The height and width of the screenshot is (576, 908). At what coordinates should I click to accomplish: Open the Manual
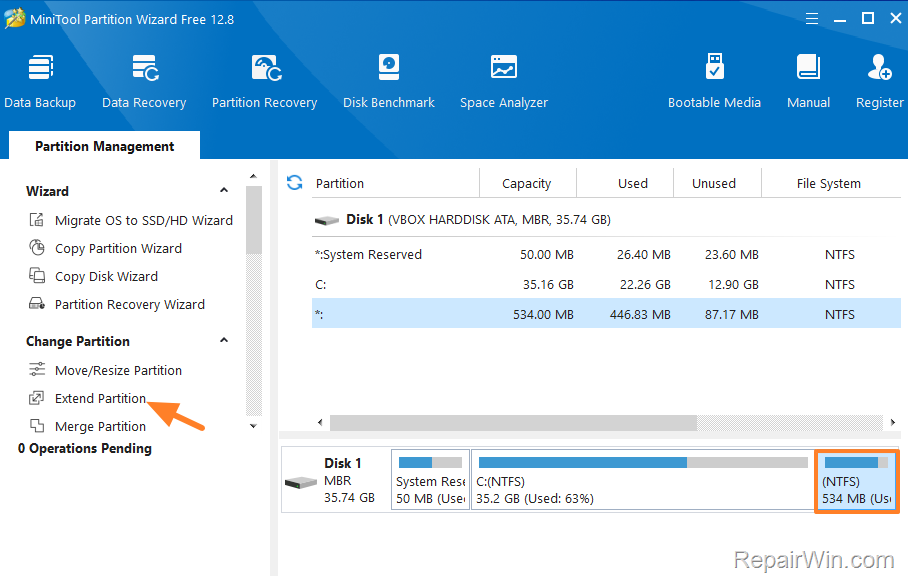(x=808, y=81)
